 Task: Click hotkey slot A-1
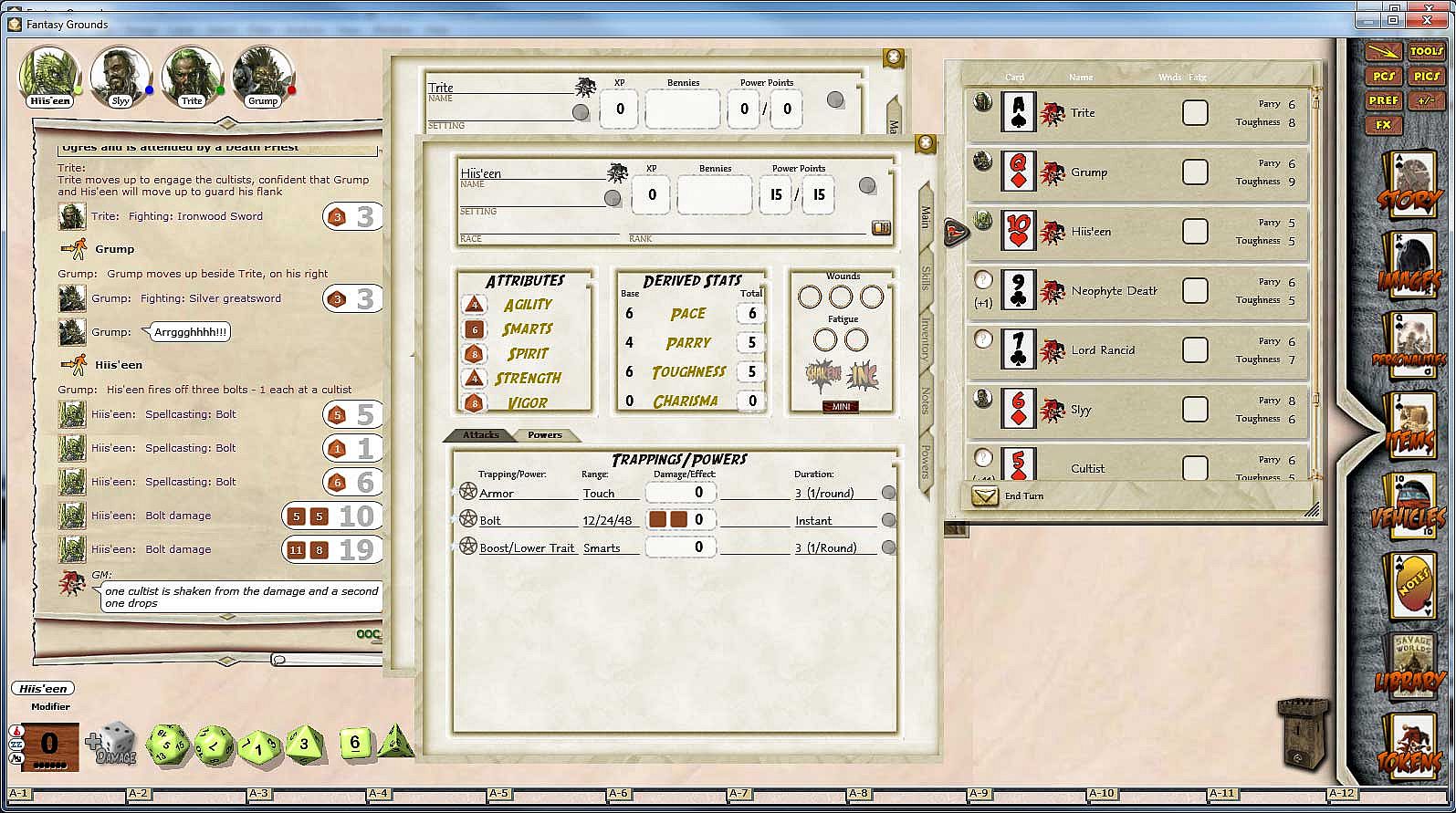click(x=19, y=793)
